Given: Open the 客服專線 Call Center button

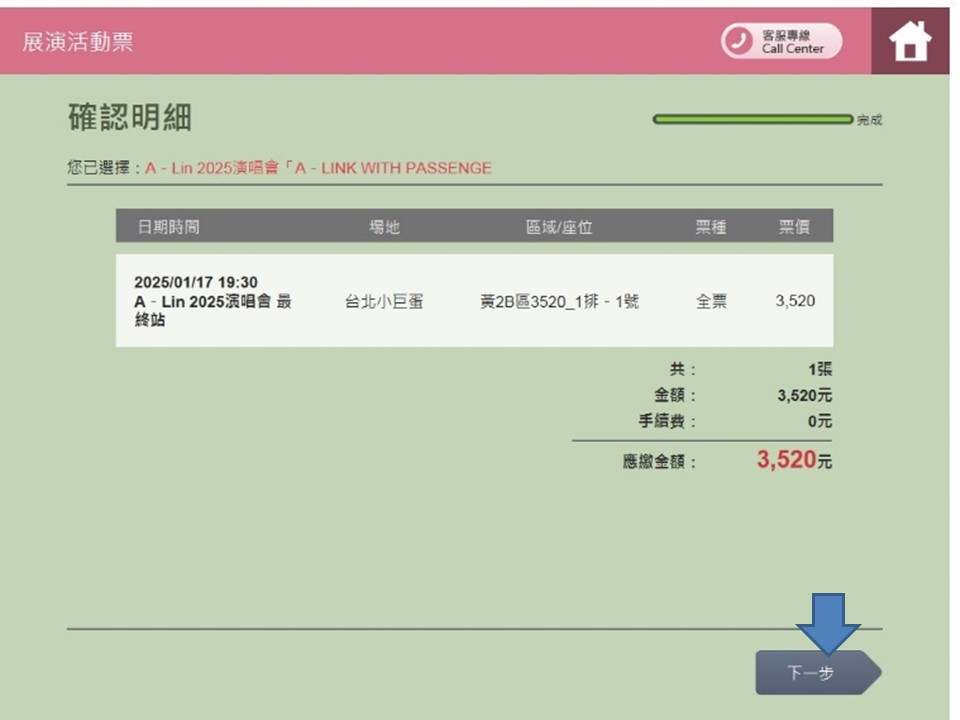Looking at the screenshot, I should [781, 41].
